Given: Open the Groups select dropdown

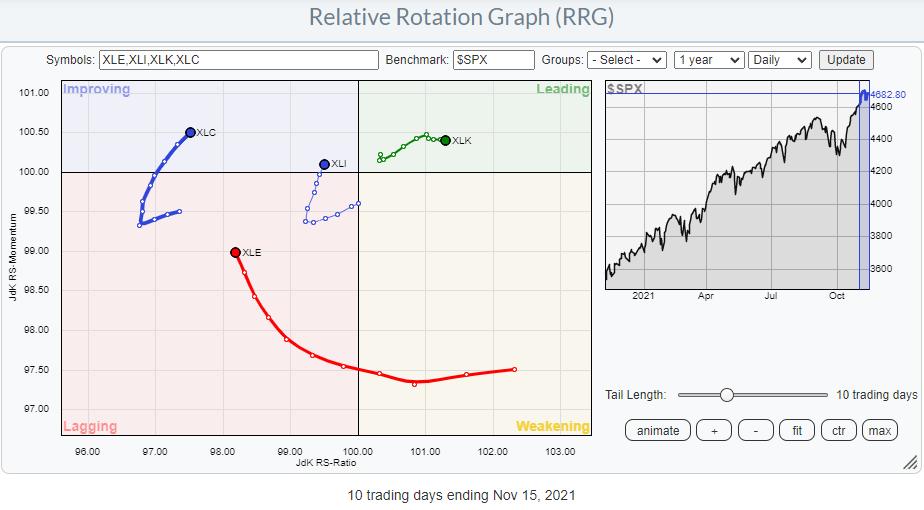Looking at the screenshot, I should click(x=627, y=60).
